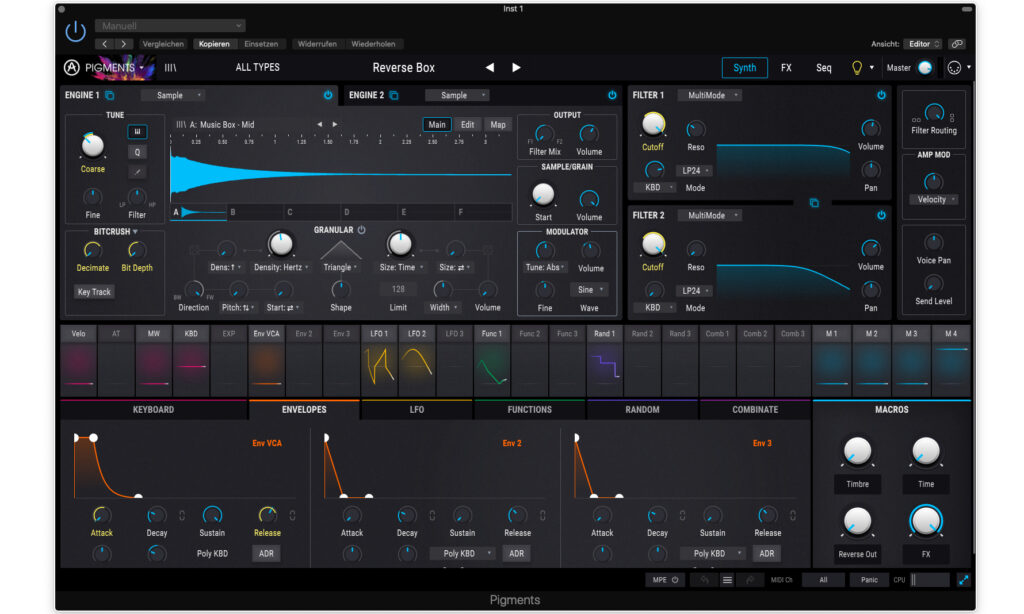The image size is (1024, 614).
Task: Toggle MPE mode on
Action: pyautogui.click(x=665, y=579)
